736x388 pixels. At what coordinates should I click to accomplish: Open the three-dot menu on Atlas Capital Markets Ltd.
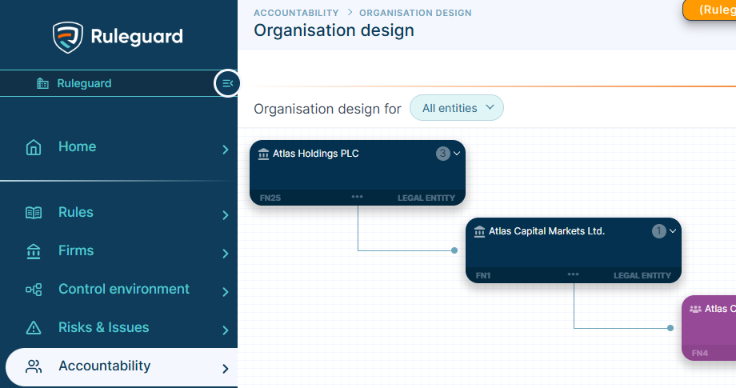tap(573, 274)
